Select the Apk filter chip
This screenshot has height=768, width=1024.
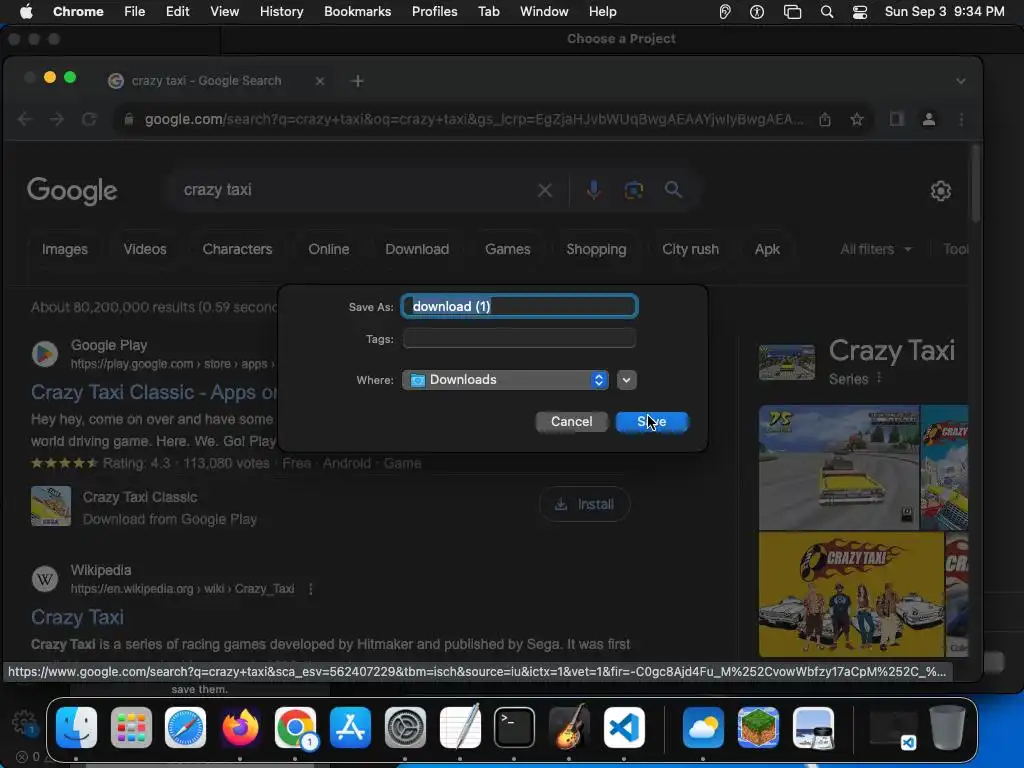767,249
